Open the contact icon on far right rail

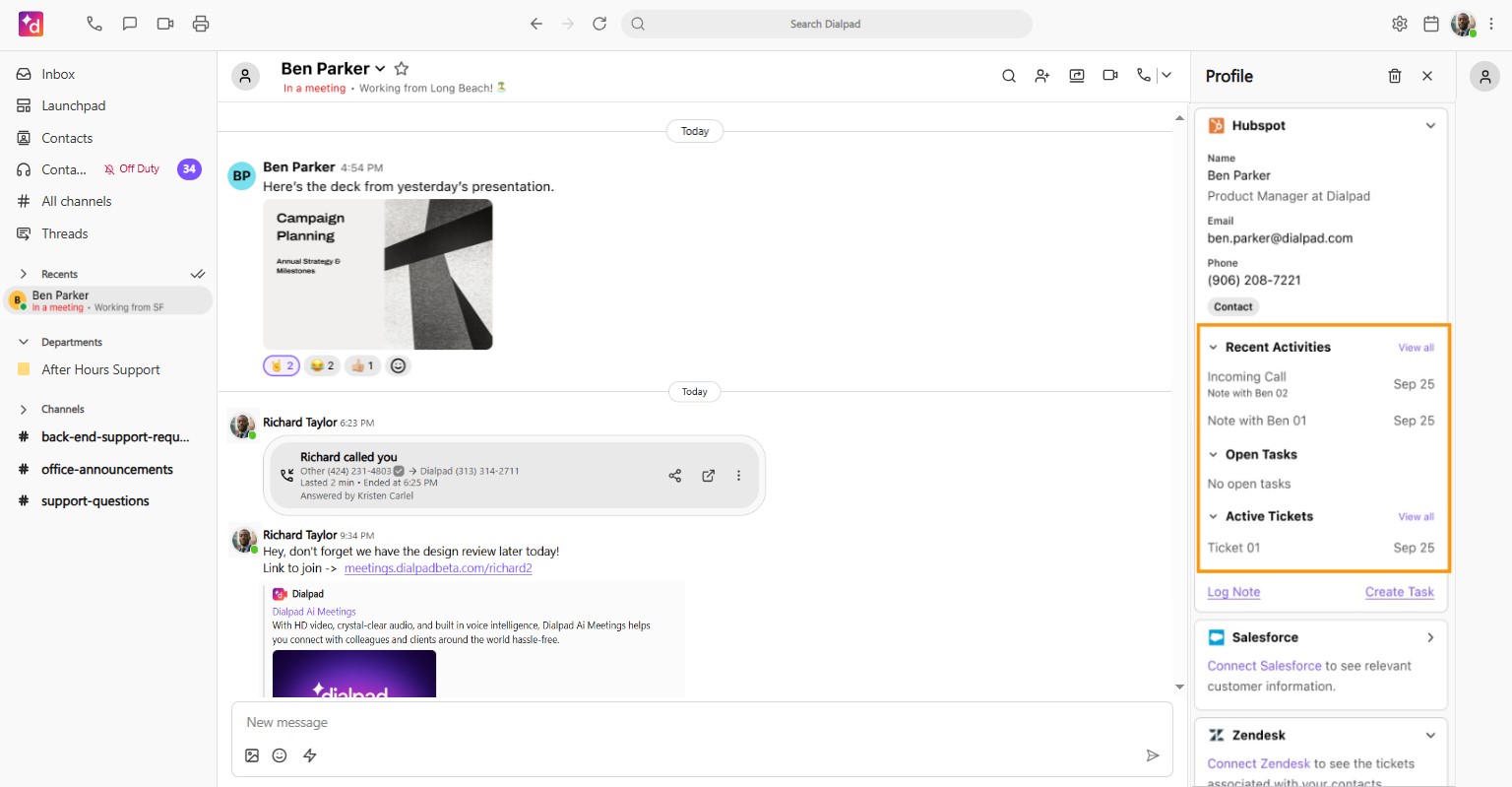1484,76
